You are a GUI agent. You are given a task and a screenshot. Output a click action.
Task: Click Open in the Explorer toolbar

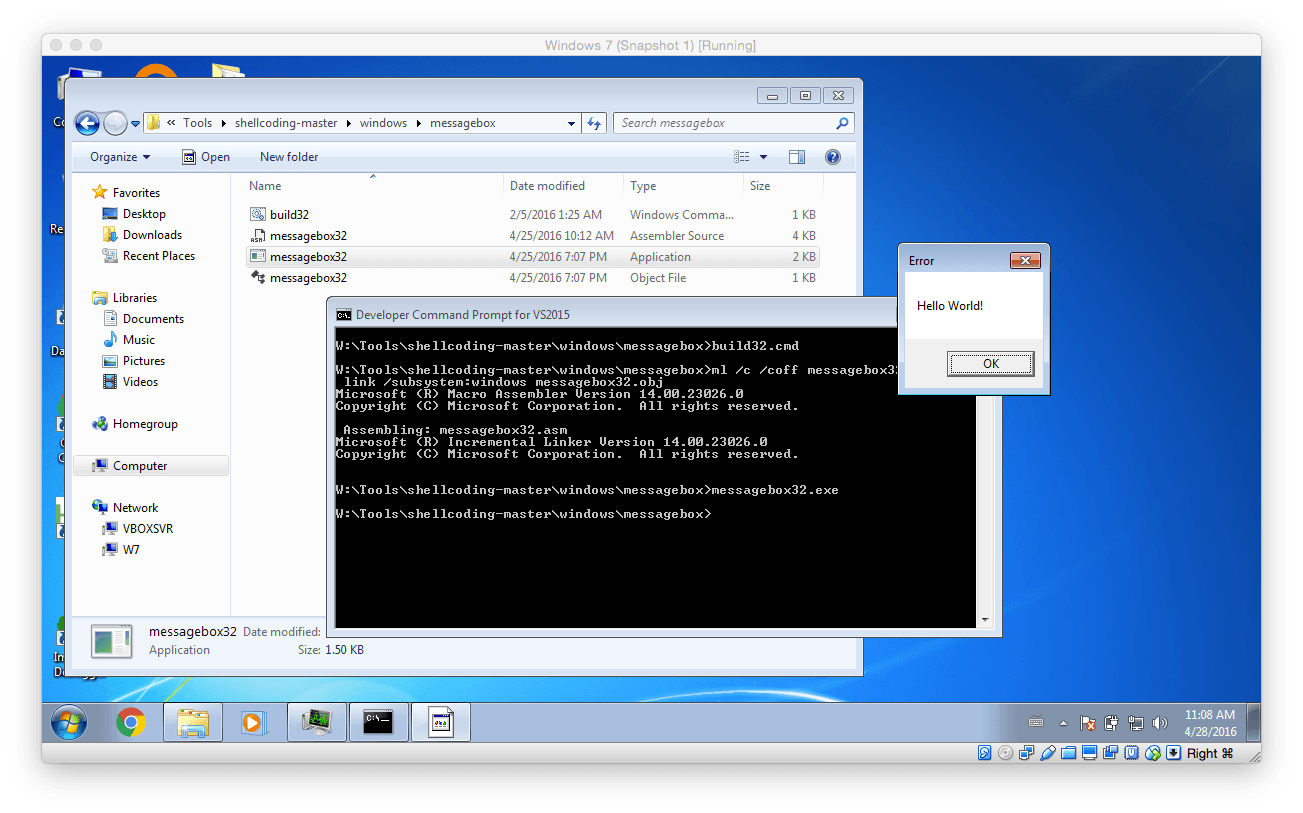pos(206,157)
